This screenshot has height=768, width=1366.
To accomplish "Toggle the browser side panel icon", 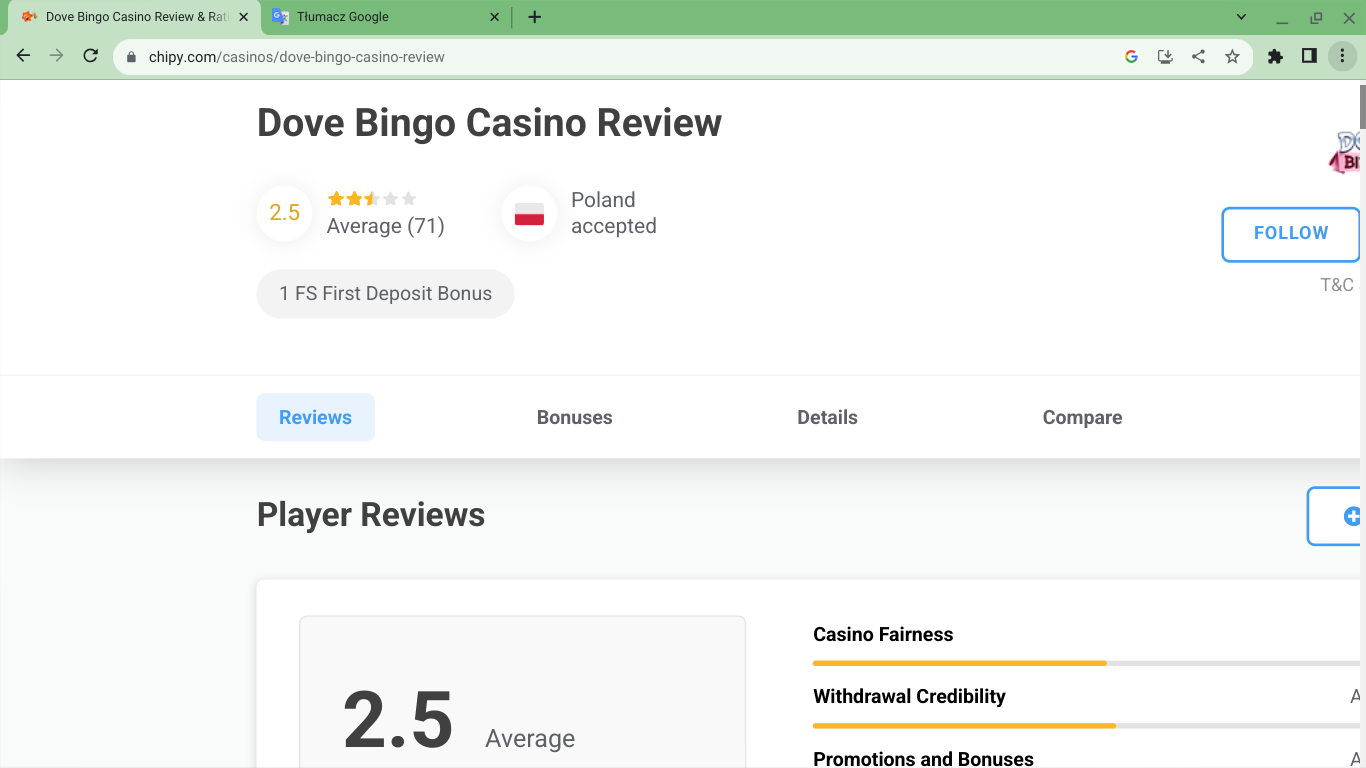I will point(1309,57).
